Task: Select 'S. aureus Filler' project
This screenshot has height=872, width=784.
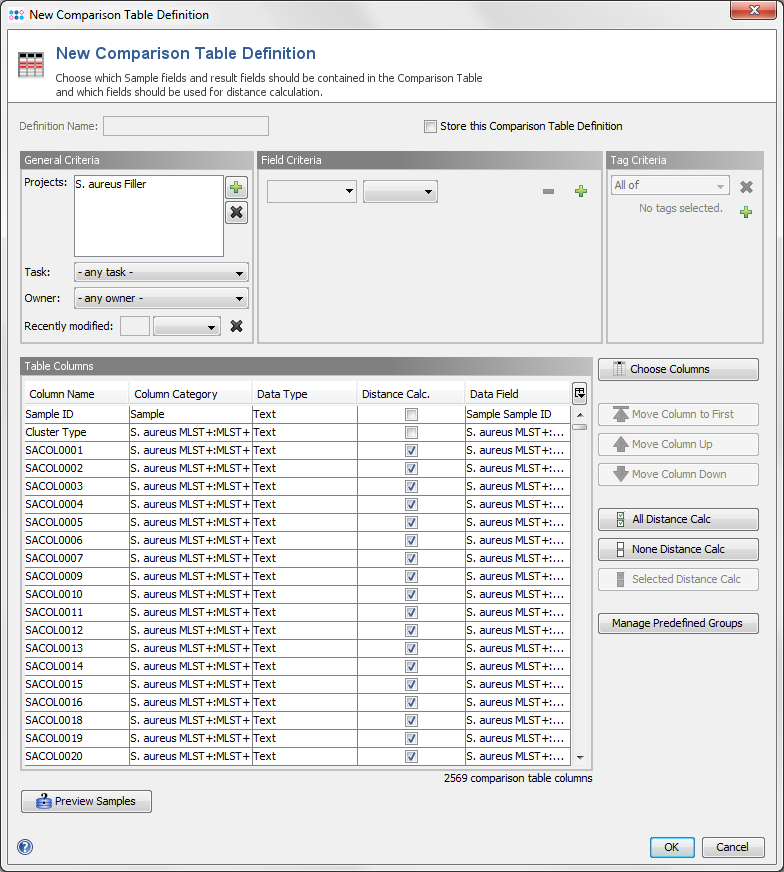Action: tap(111, 184)
